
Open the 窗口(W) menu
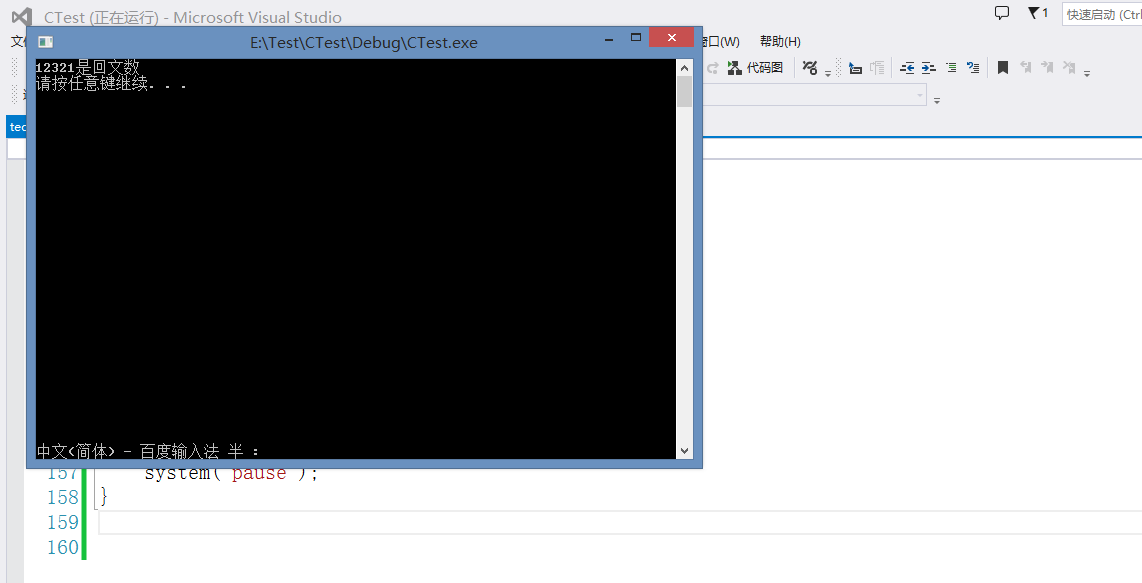click(x=721, y=42)
